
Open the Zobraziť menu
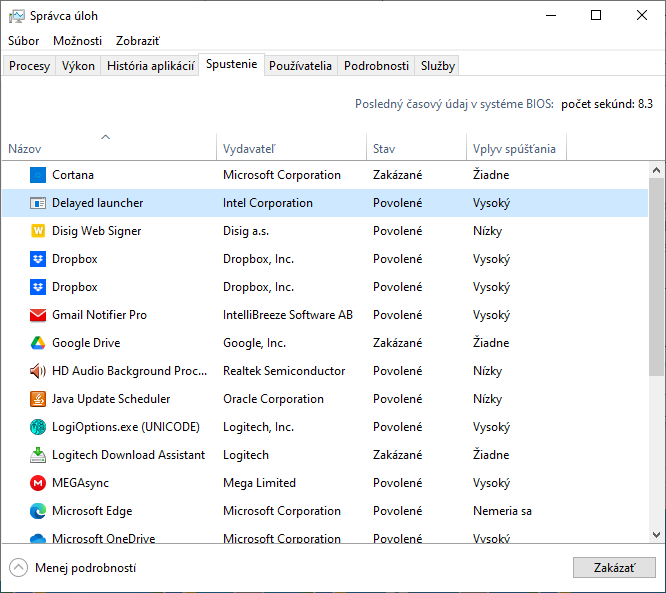[x=138, y=41]
